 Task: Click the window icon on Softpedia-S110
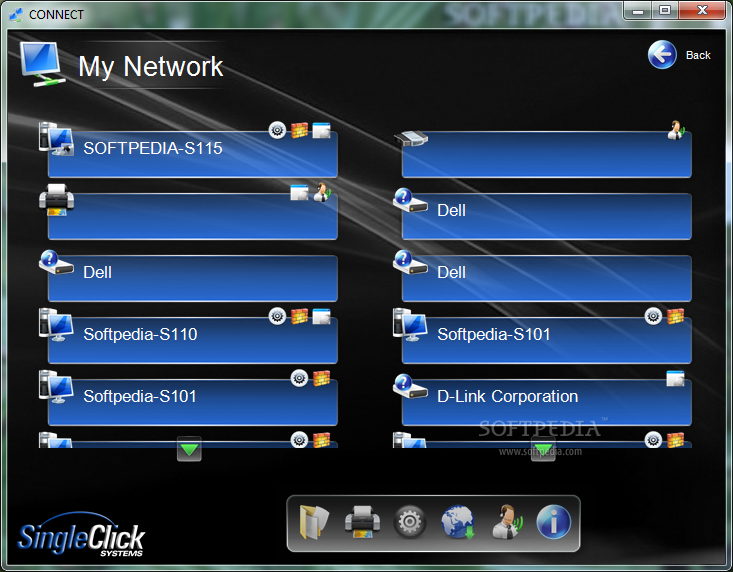(x=322, y=316)
